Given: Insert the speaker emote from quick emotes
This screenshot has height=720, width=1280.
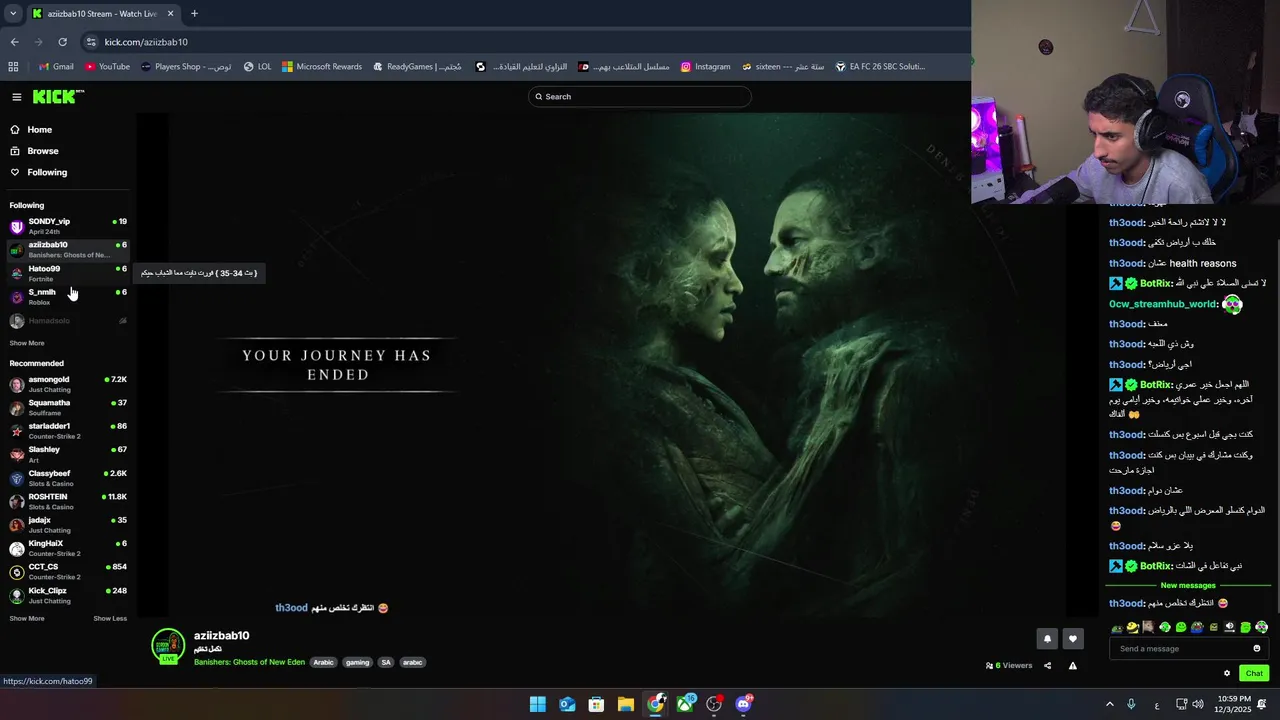Looking at the screenshot, I should click(1229, 628).
